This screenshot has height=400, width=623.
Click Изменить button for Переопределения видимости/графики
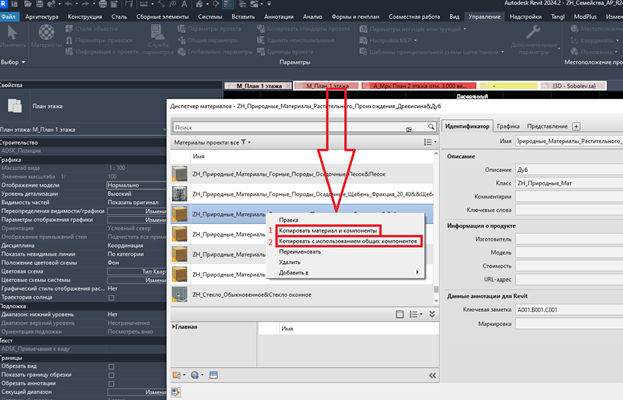coord(137,211)
